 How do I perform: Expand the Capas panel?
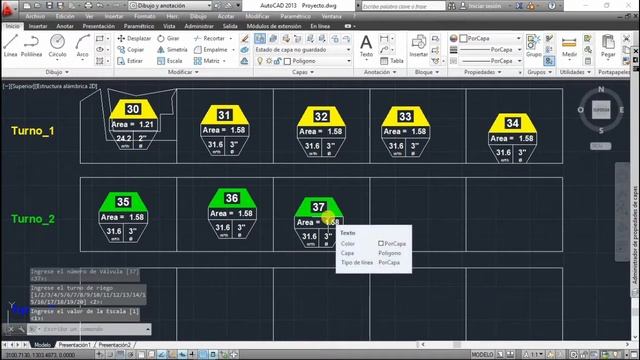303,72
